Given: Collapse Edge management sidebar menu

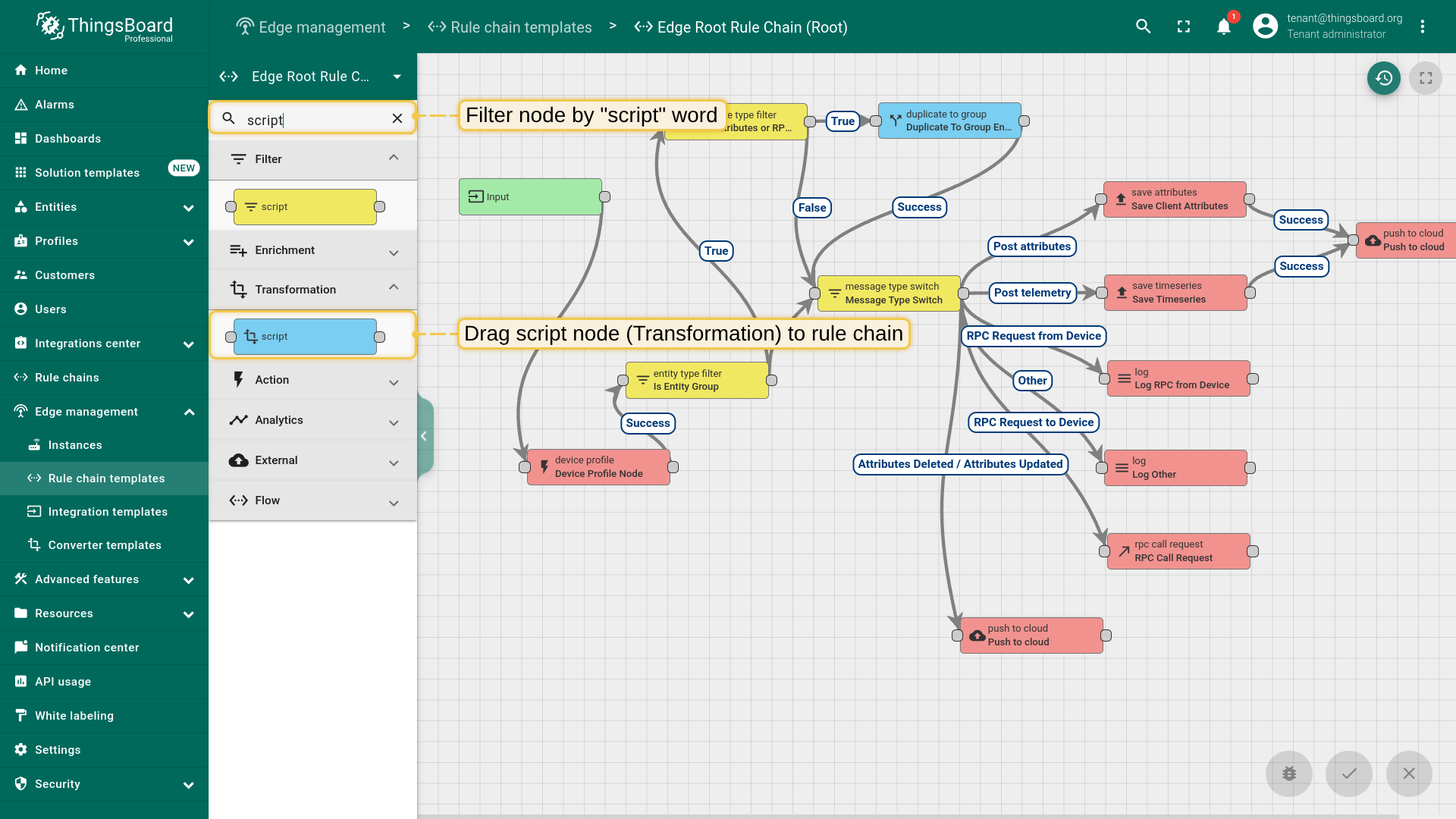Looking at the screenshot, I should coord(189,412).
